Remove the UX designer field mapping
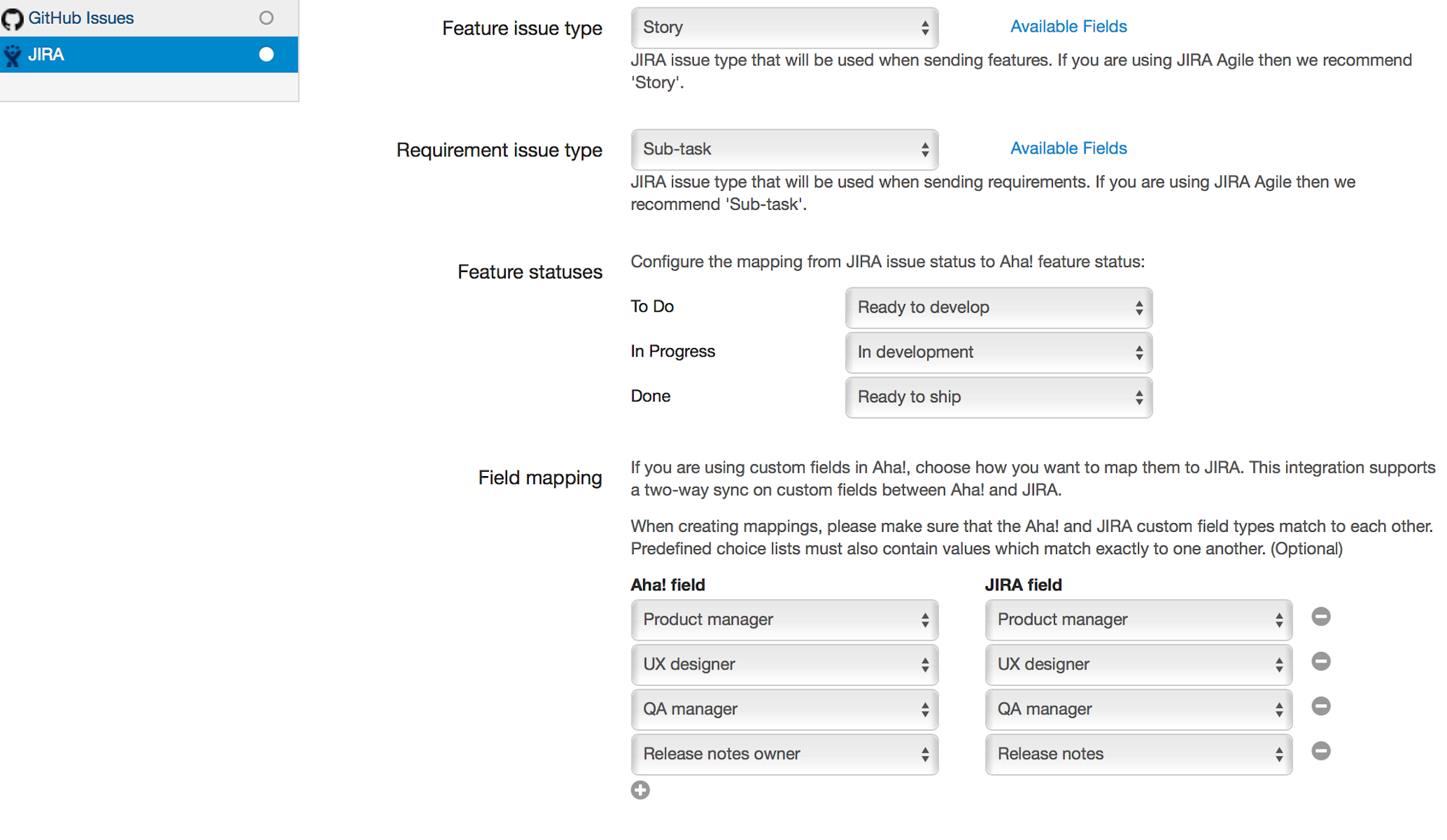Image resolution: width=1447 pixels, height=840 pixels. click(x=1321, y=661)
